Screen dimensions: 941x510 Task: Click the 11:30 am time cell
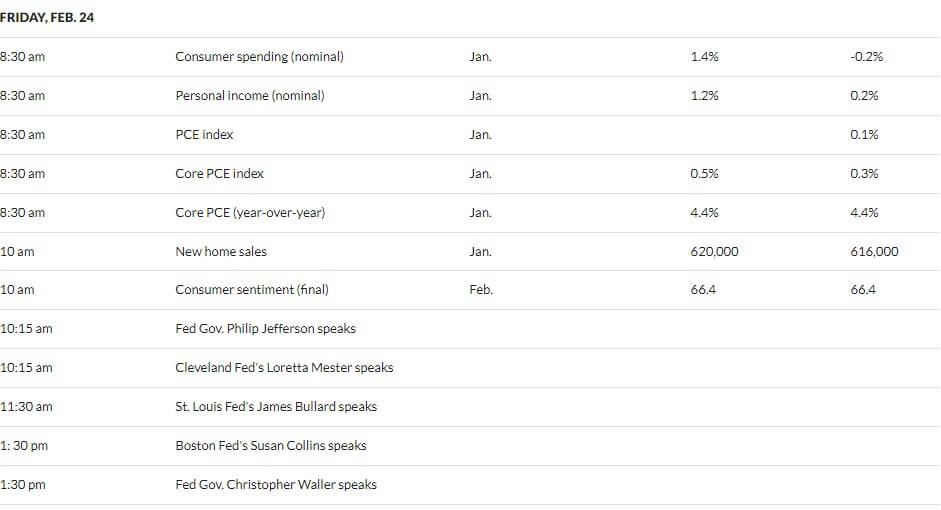tap(26, 406)
